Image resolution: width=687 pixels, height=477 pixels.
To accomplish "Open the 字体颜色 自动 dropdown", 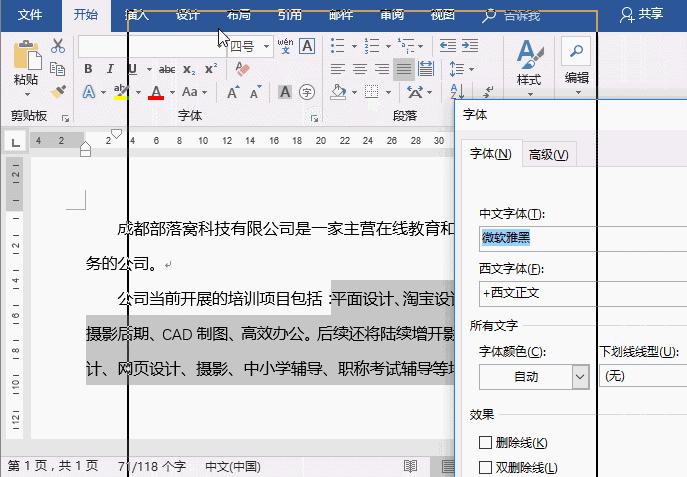I will click(580, 377).
